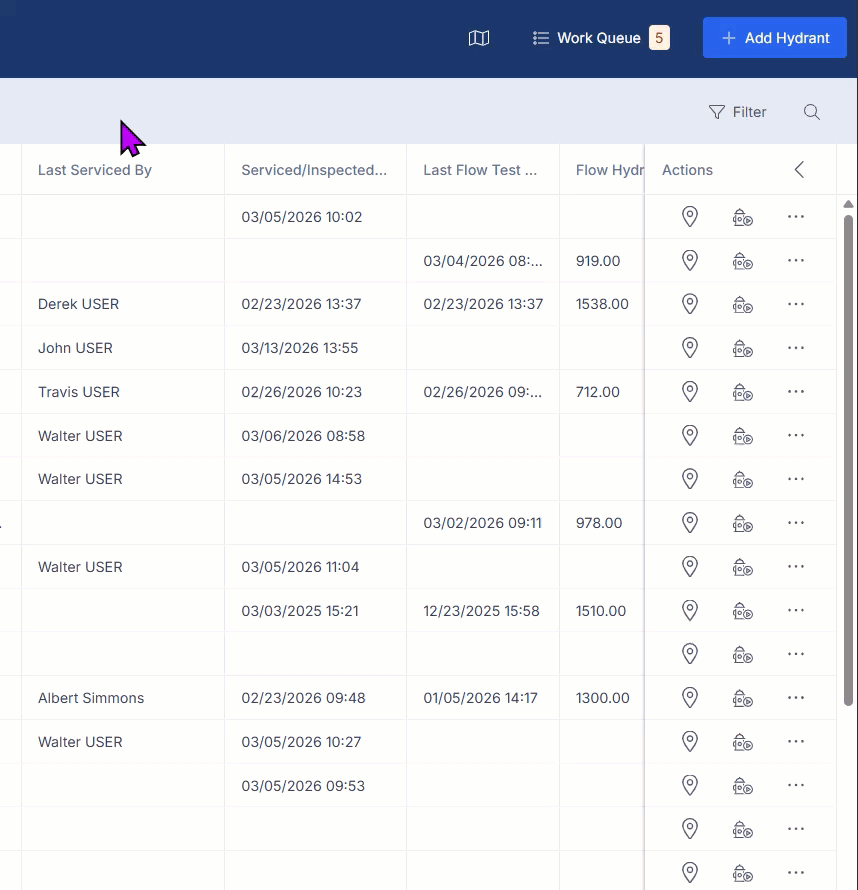Click location pin in 919.00 flow row
Viewport: 858px width, 890px height.
689,261
